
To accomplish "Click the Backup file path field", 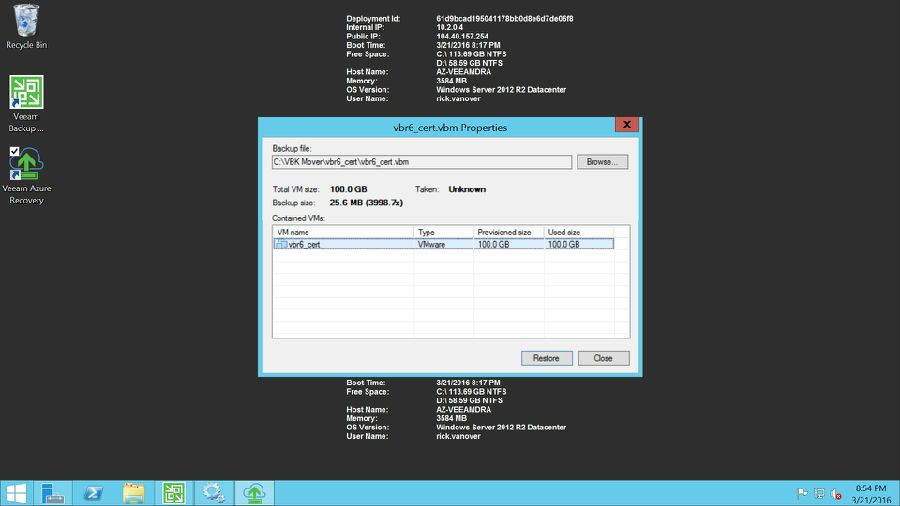I will tap(422, 162).
